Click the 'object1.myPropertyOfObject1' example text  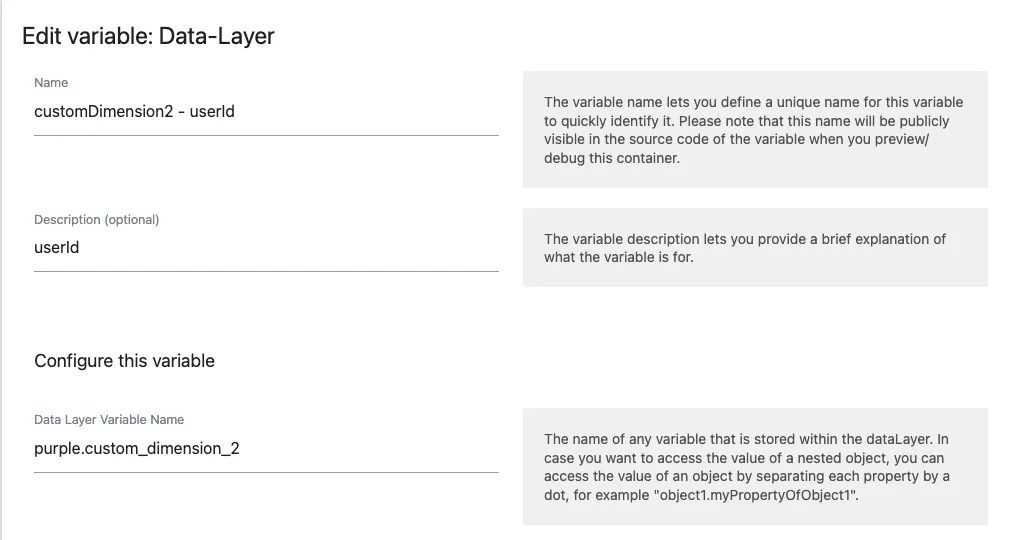pos(756,495)
